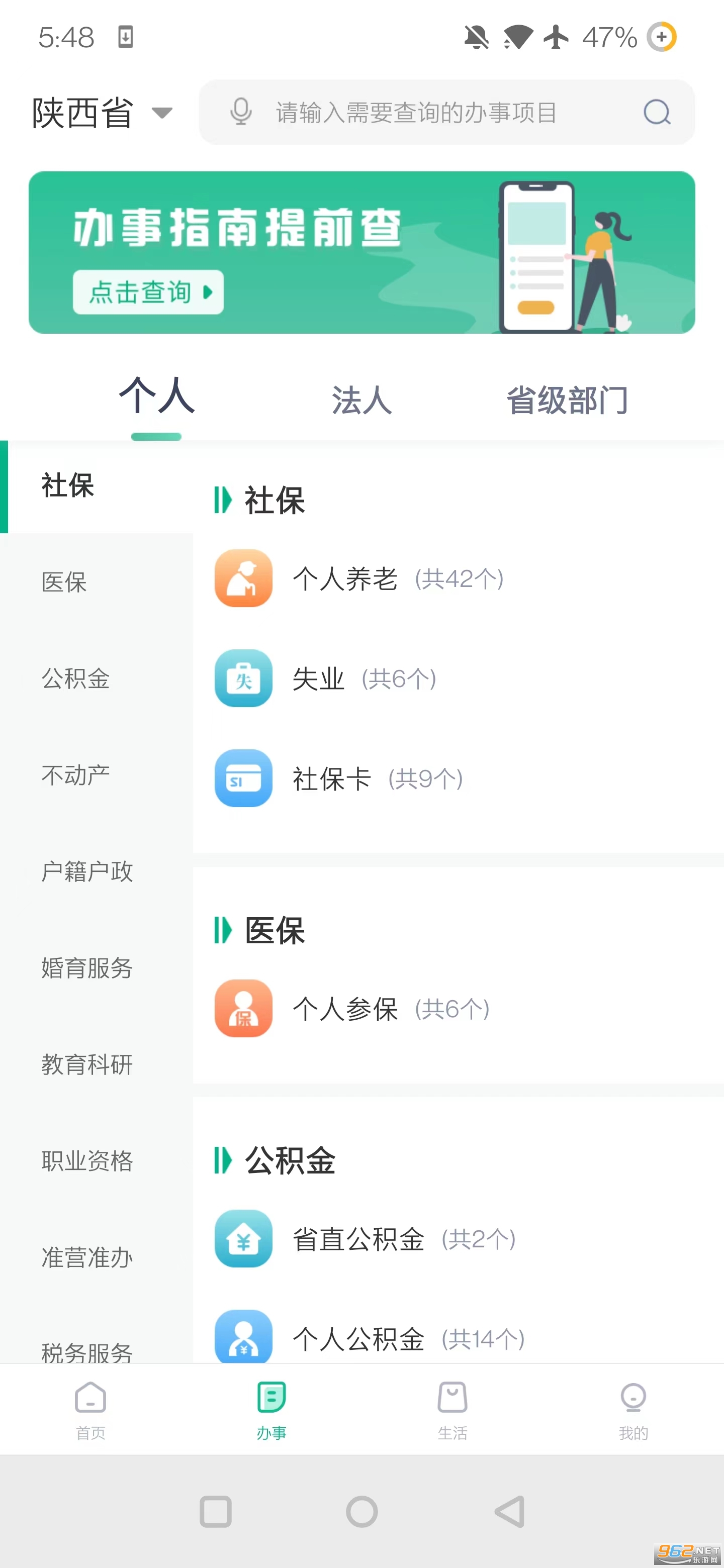724x1568 pixels.
Task: Choose 户籍户政 from the sidebar
Action: click(x=87, y=871)
